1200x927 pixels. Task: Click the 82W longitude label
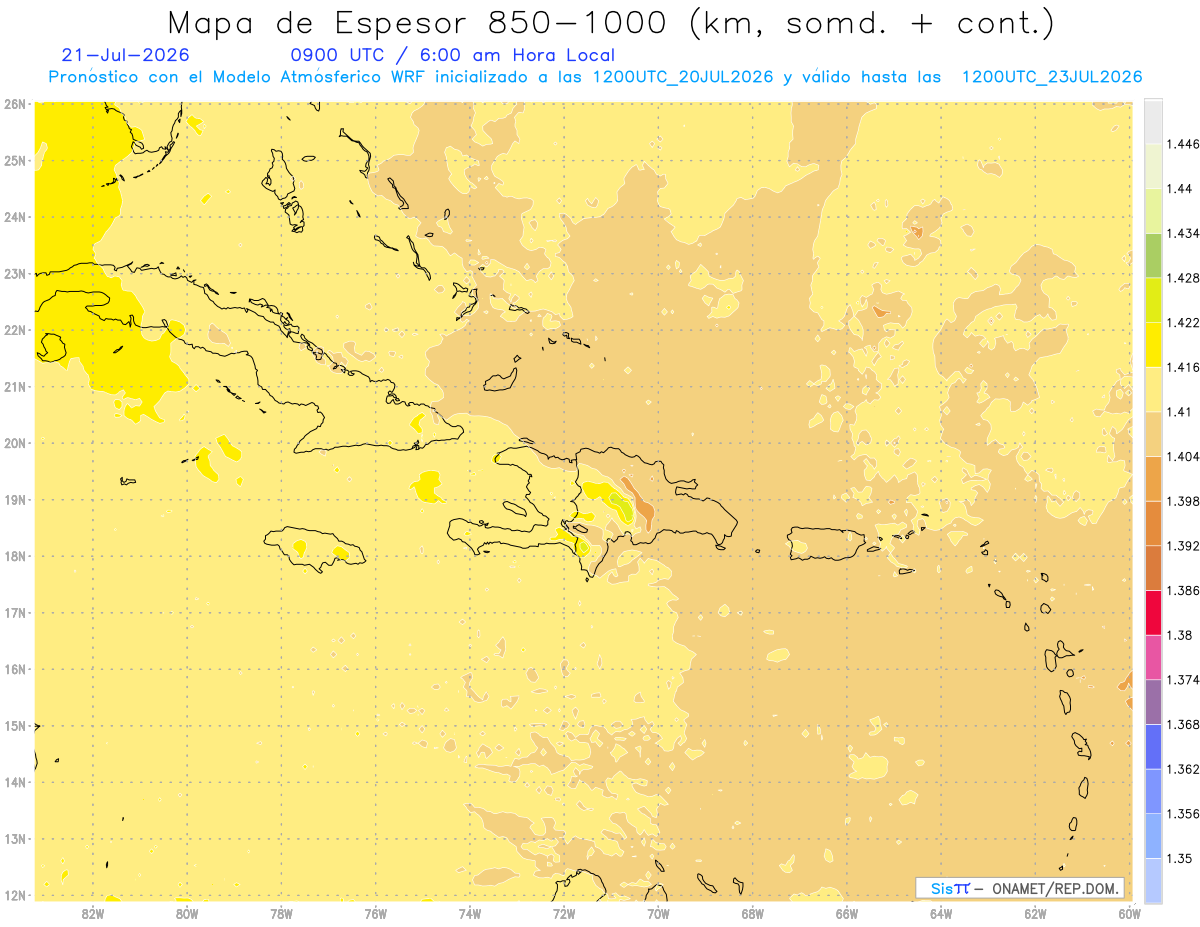tap(92, 912)
